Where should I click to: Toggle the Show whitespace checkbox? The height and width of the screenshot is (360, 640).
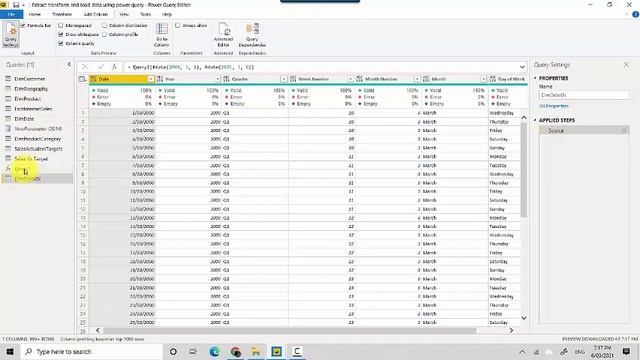click(x=61, y=34)
